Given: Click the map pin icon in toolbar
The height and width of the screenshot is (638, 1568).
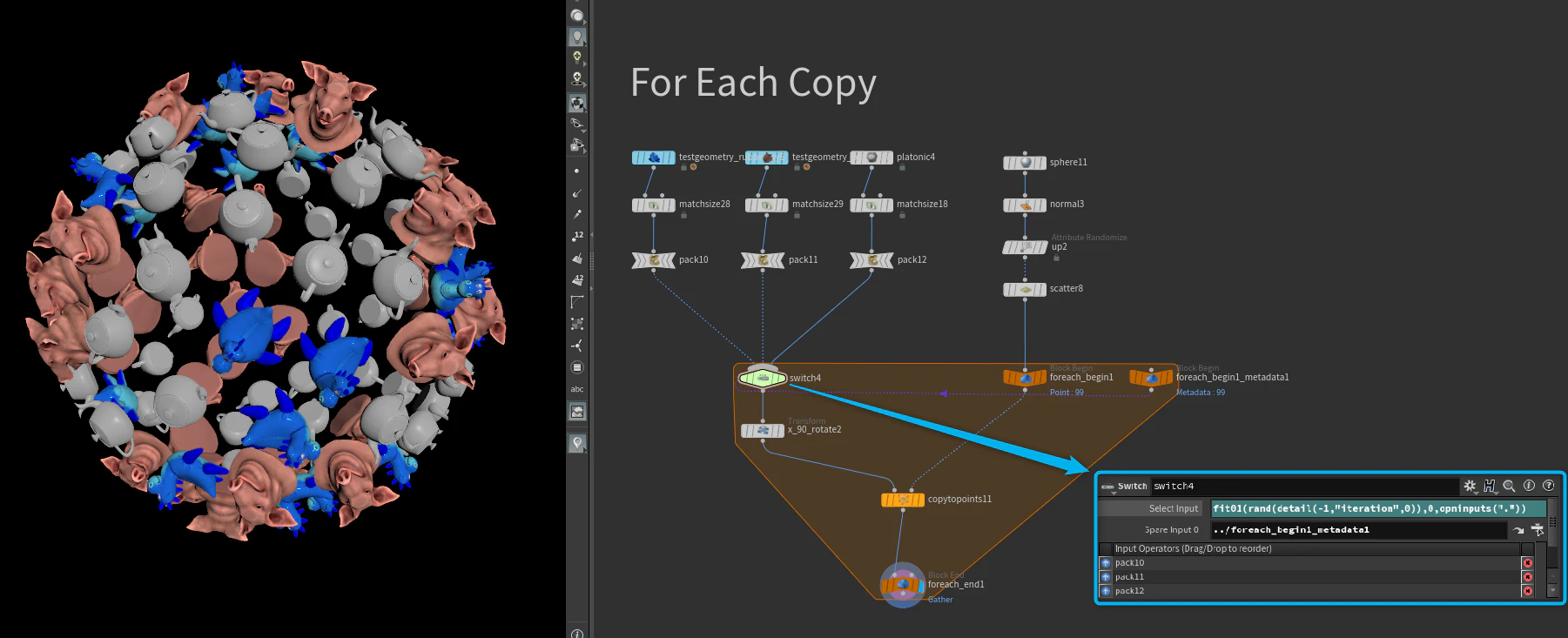Looking at the screenshot, I should pos(576,443).
